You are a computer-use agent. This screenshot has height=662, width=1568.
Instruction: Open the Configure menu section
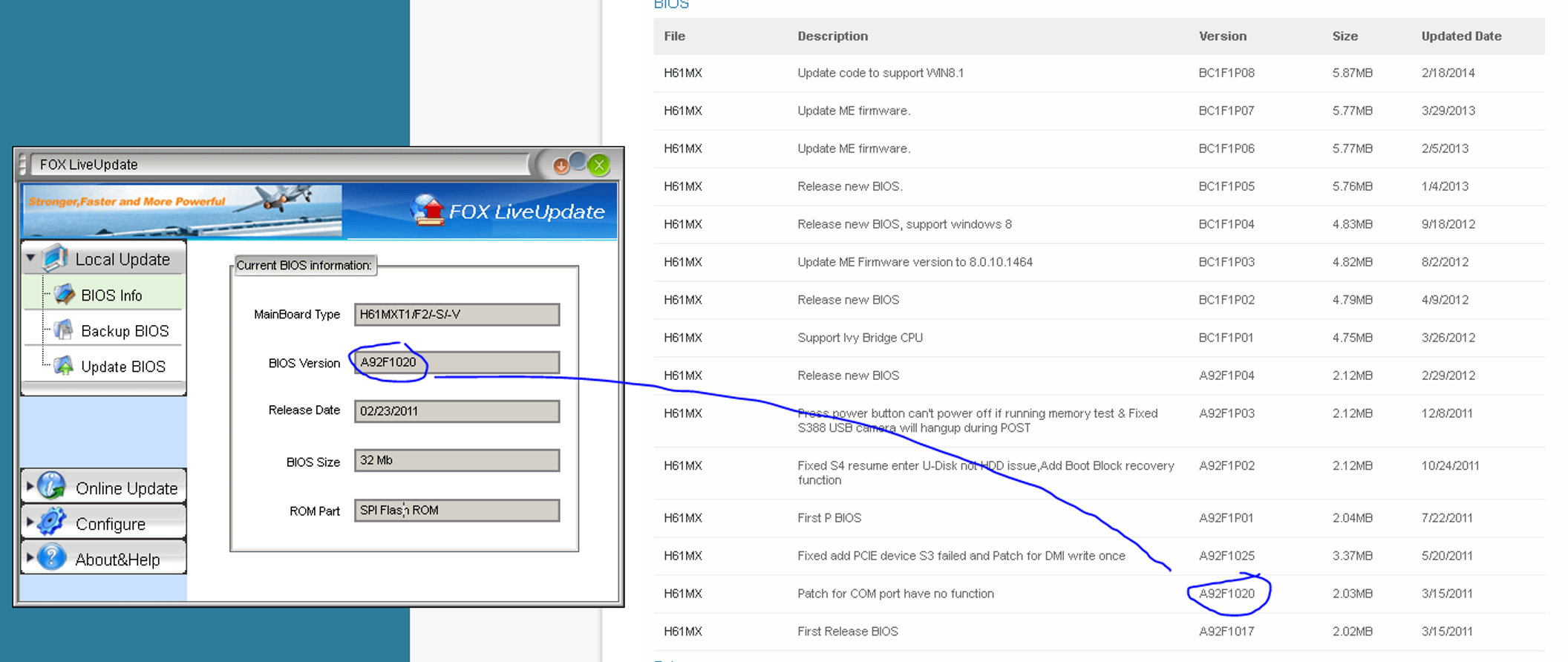click(103, 522)
